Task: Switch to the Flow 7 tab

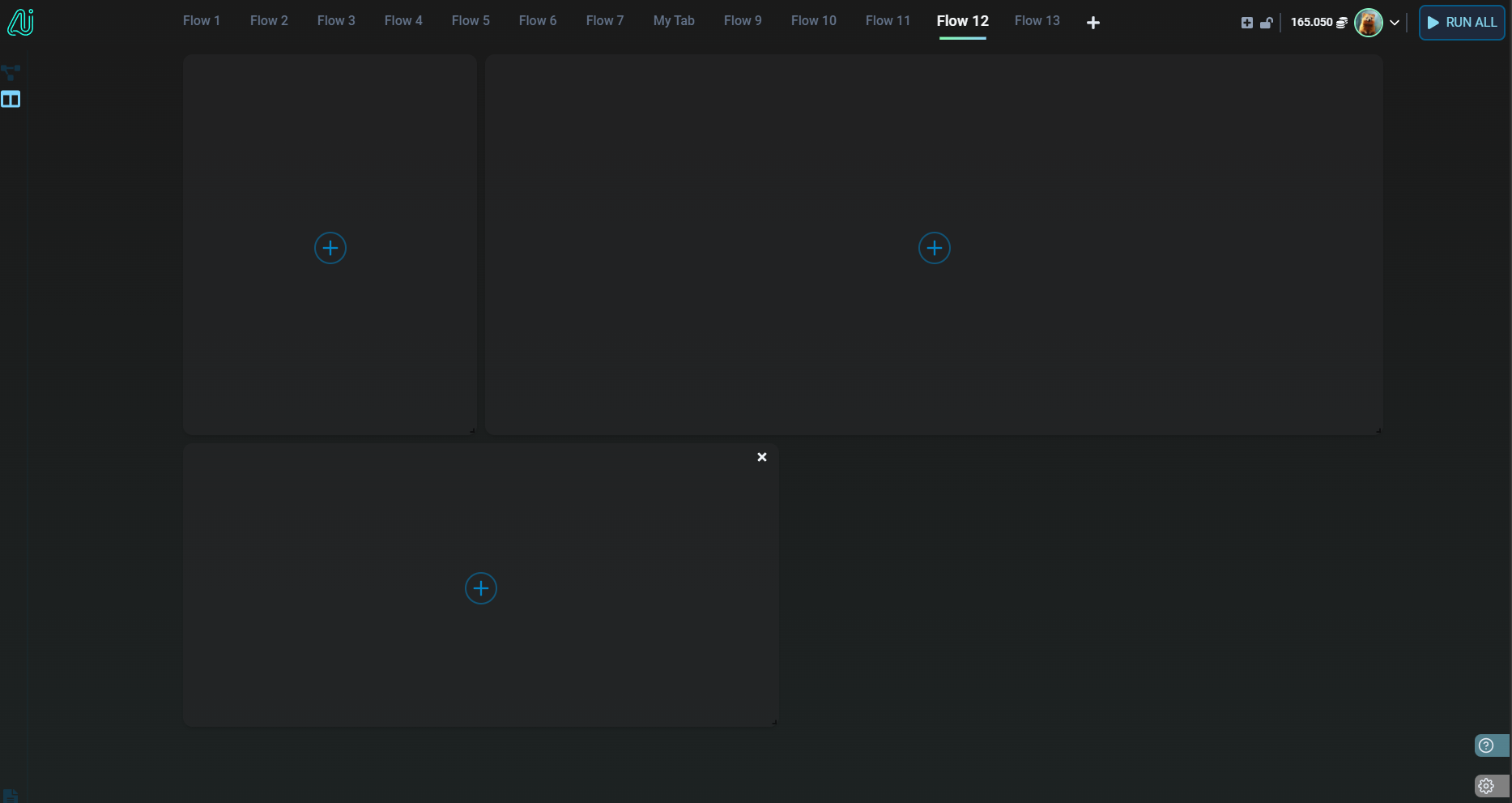Action: [605, 21]
